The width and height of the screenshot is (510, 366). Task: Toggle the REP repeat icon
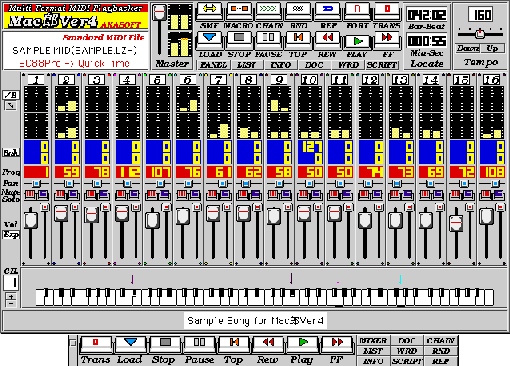(327, 11)
